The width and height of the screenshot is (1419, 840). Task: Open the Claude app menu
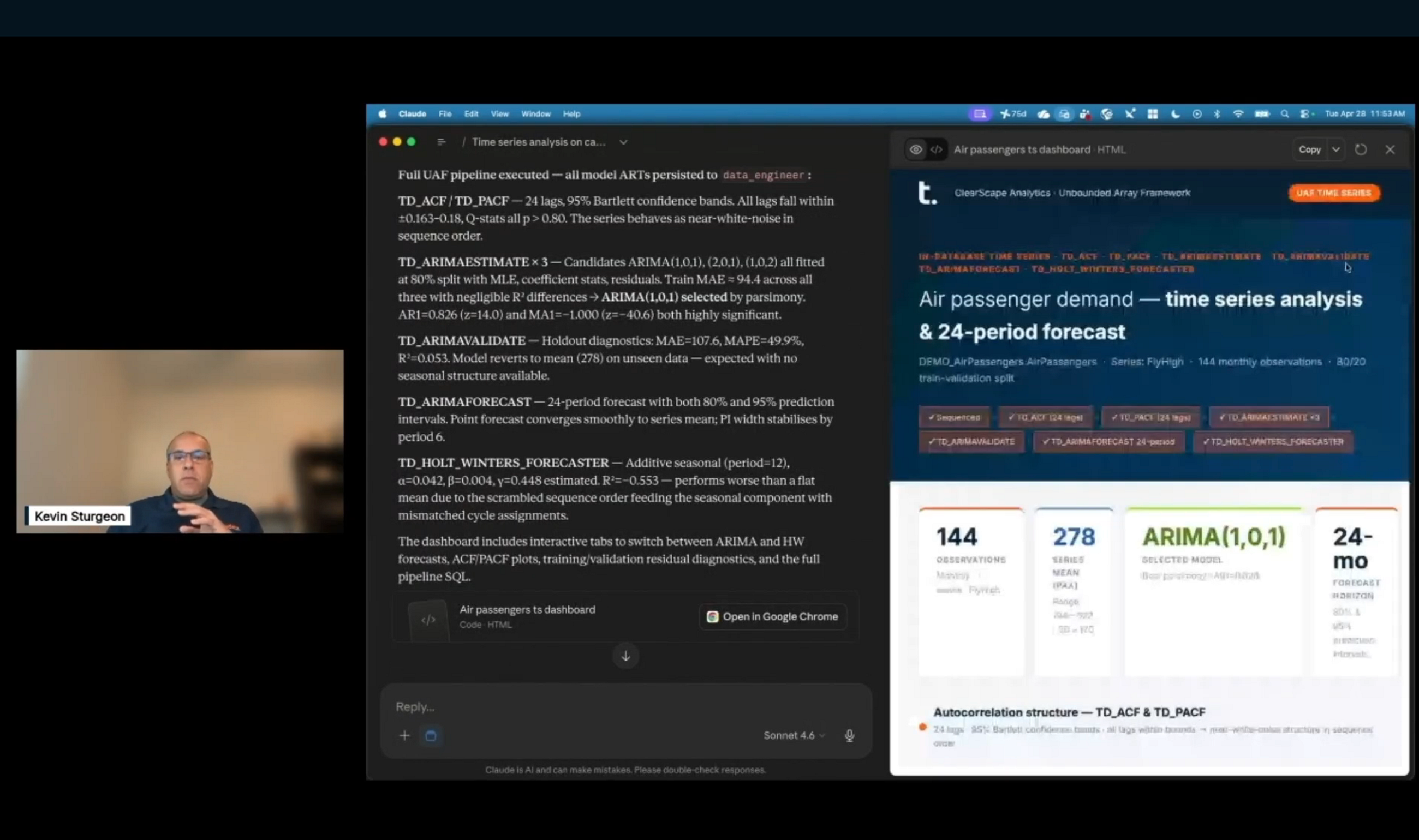pyautogui.click(x=412, y=114)
